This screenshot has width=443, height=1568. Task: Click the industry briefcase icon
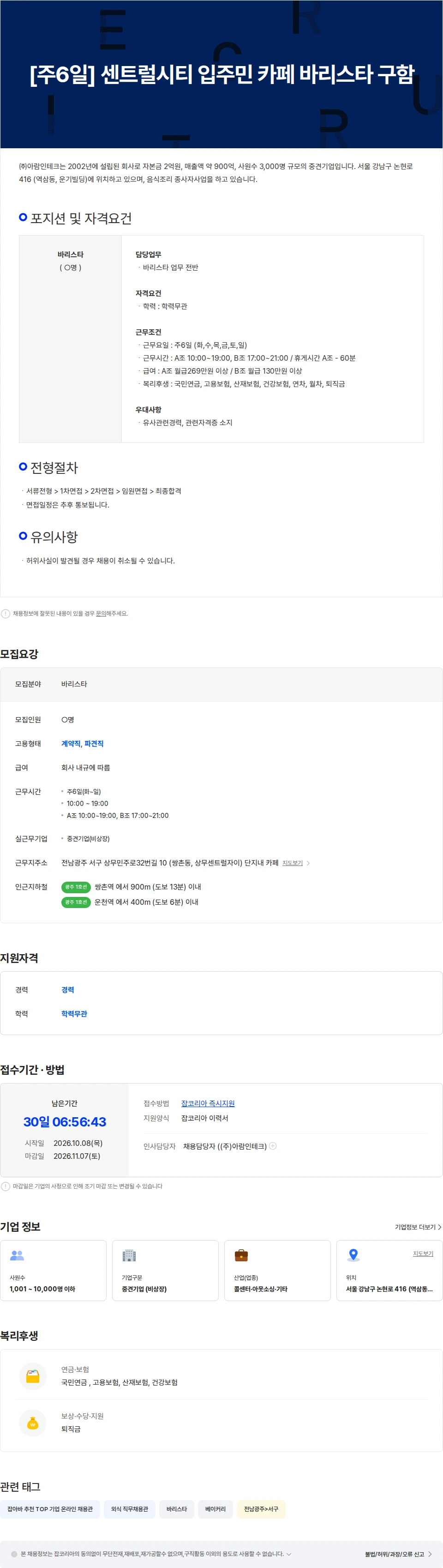click(241, 1255)
